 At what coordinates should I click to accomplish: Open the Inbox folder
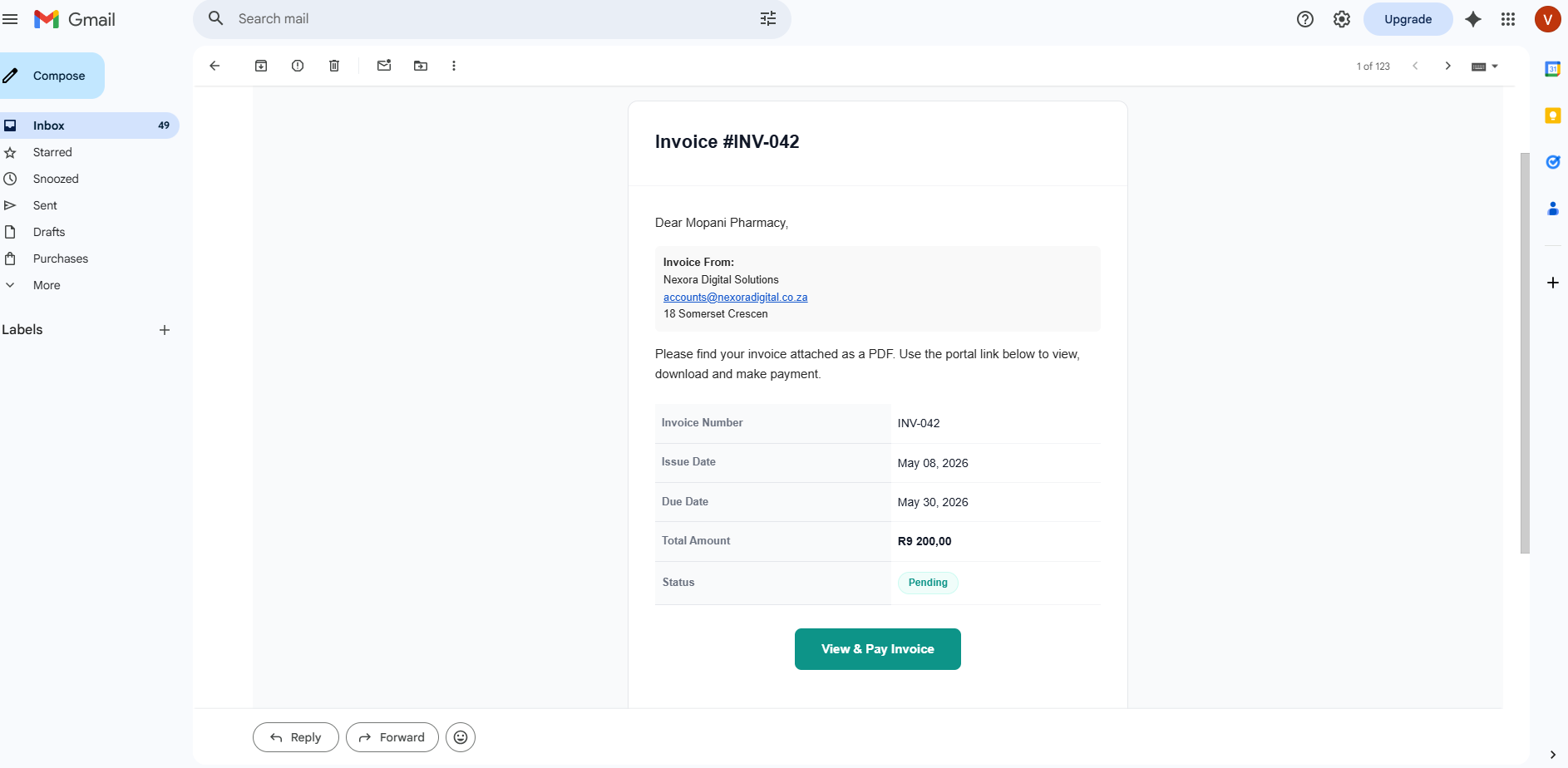click(89, 126)
